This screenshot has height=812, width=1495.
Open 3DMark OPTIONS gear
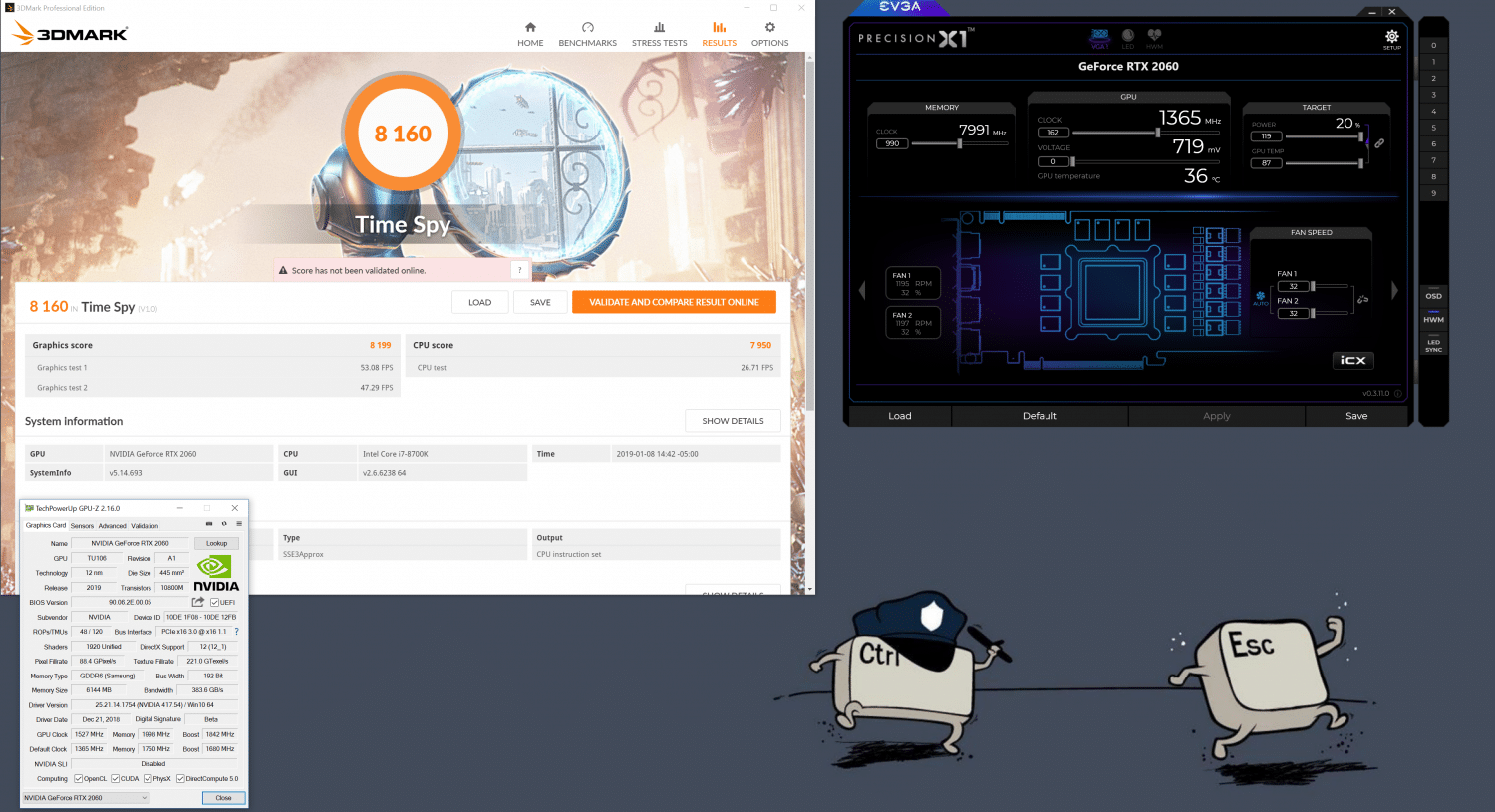(x=769, y=34)
